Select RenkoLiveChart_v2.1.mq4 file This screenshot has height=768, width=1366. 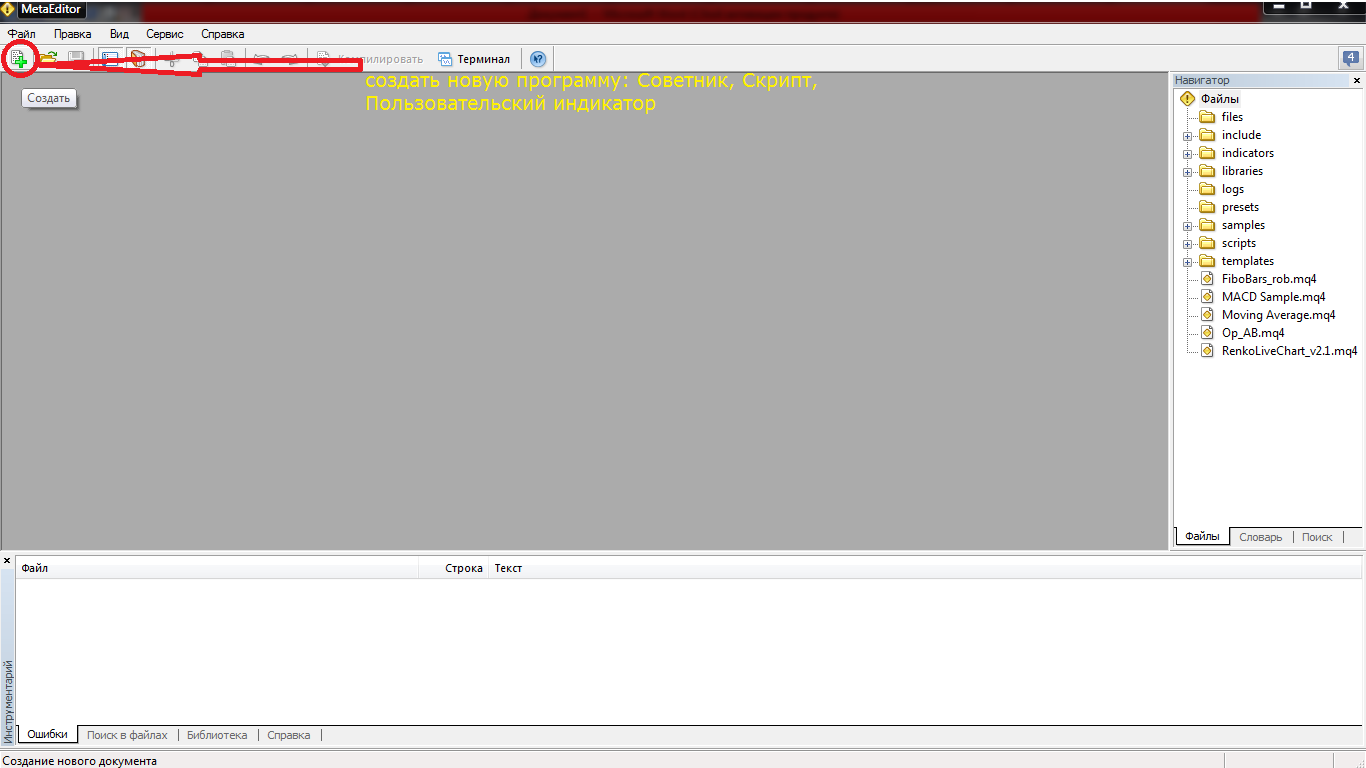click(1289, 351)
